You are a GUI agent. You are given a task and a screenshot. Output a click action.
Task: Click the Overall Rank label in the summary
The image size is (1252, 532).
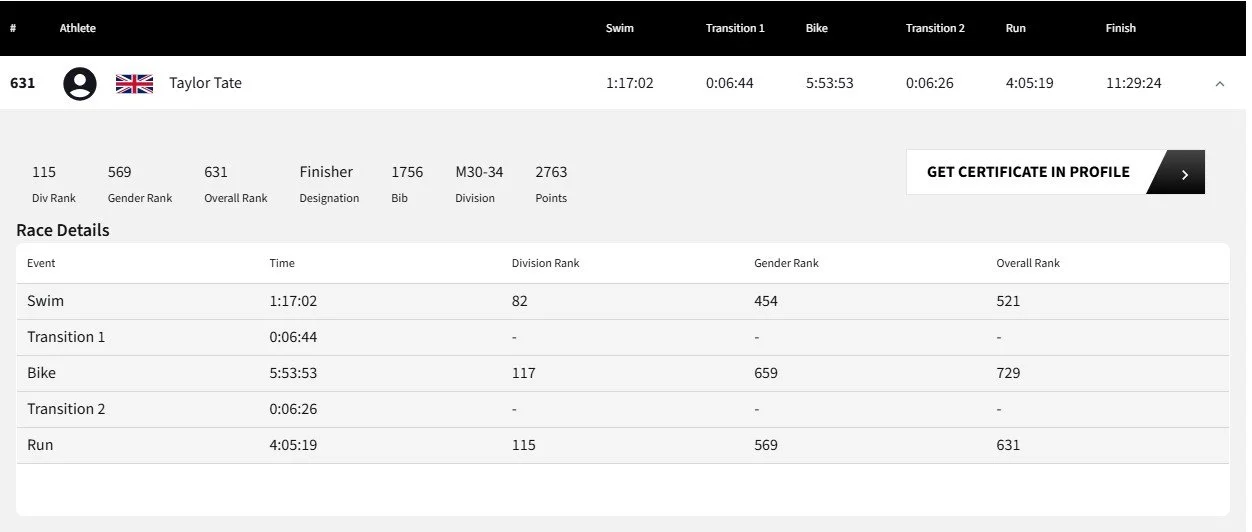[x=236, y=198]
